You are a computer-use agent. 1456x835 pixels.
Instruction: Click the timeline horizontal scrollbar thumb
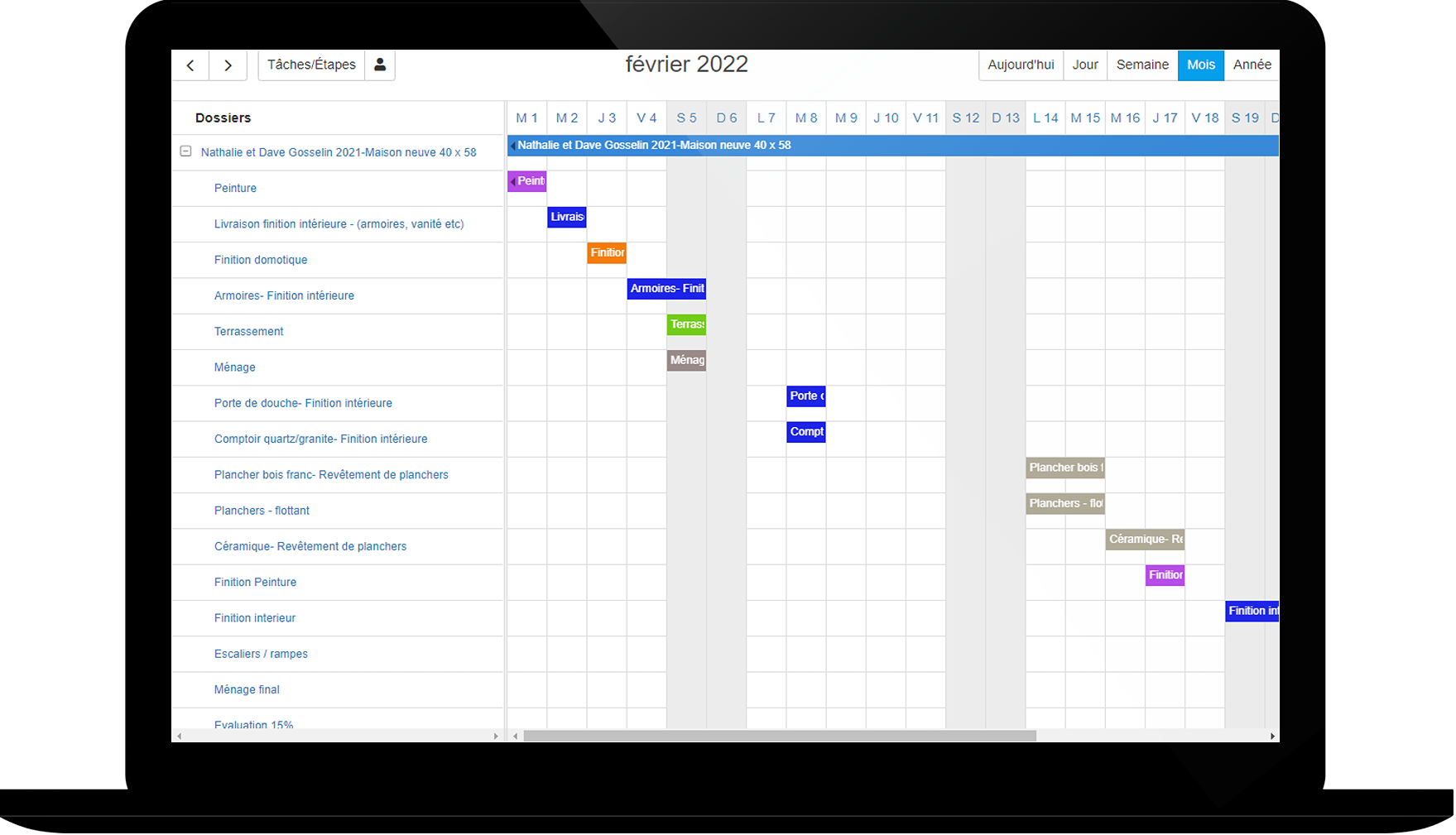tap(779, 736)
